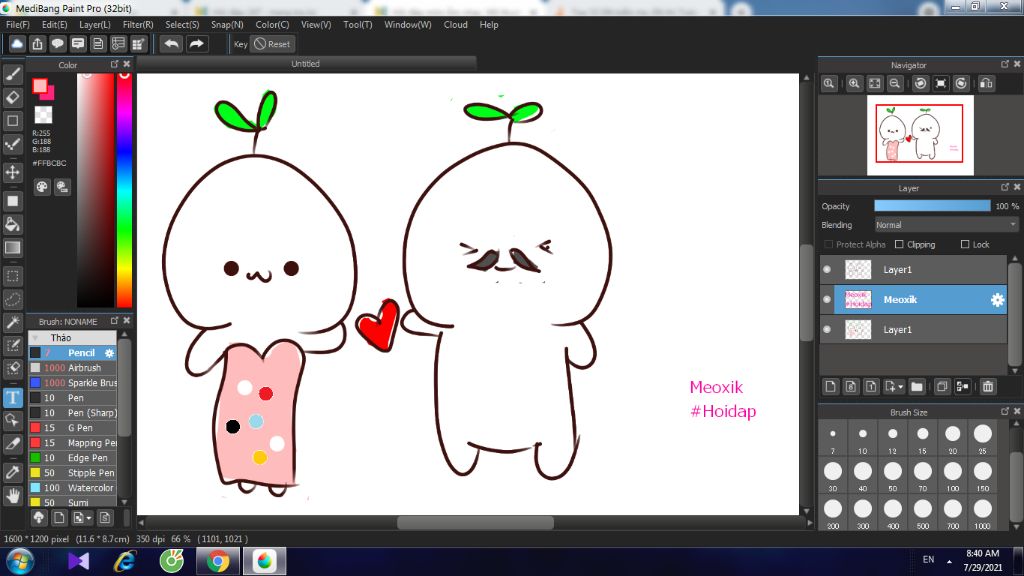1024x576 pixels.
Task: Switch to the Untitled canvas tab
Action: pyautogui.click(x=306, y=64)
